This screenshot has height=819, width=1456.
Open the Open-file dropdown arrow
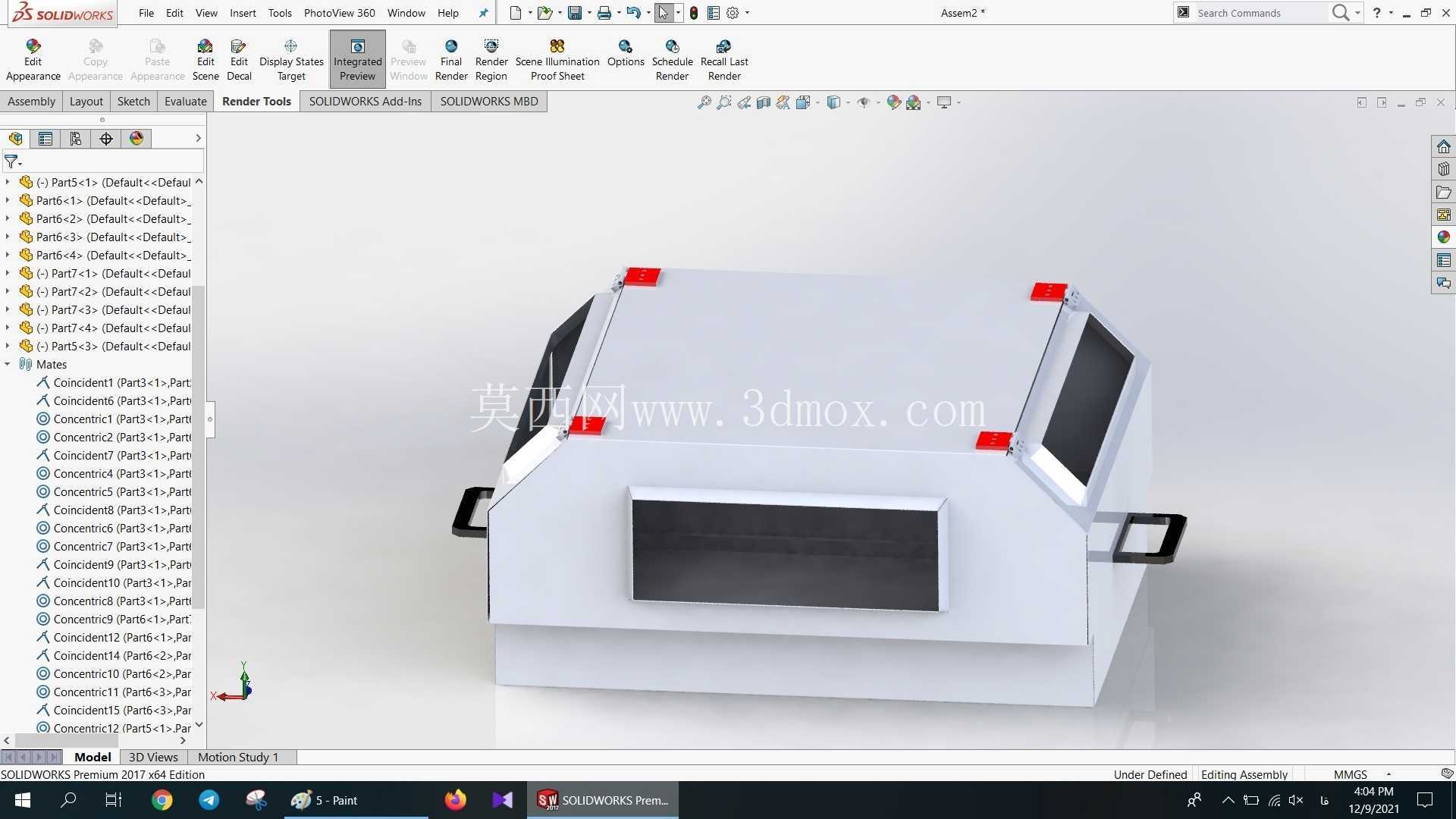point(560,13)
